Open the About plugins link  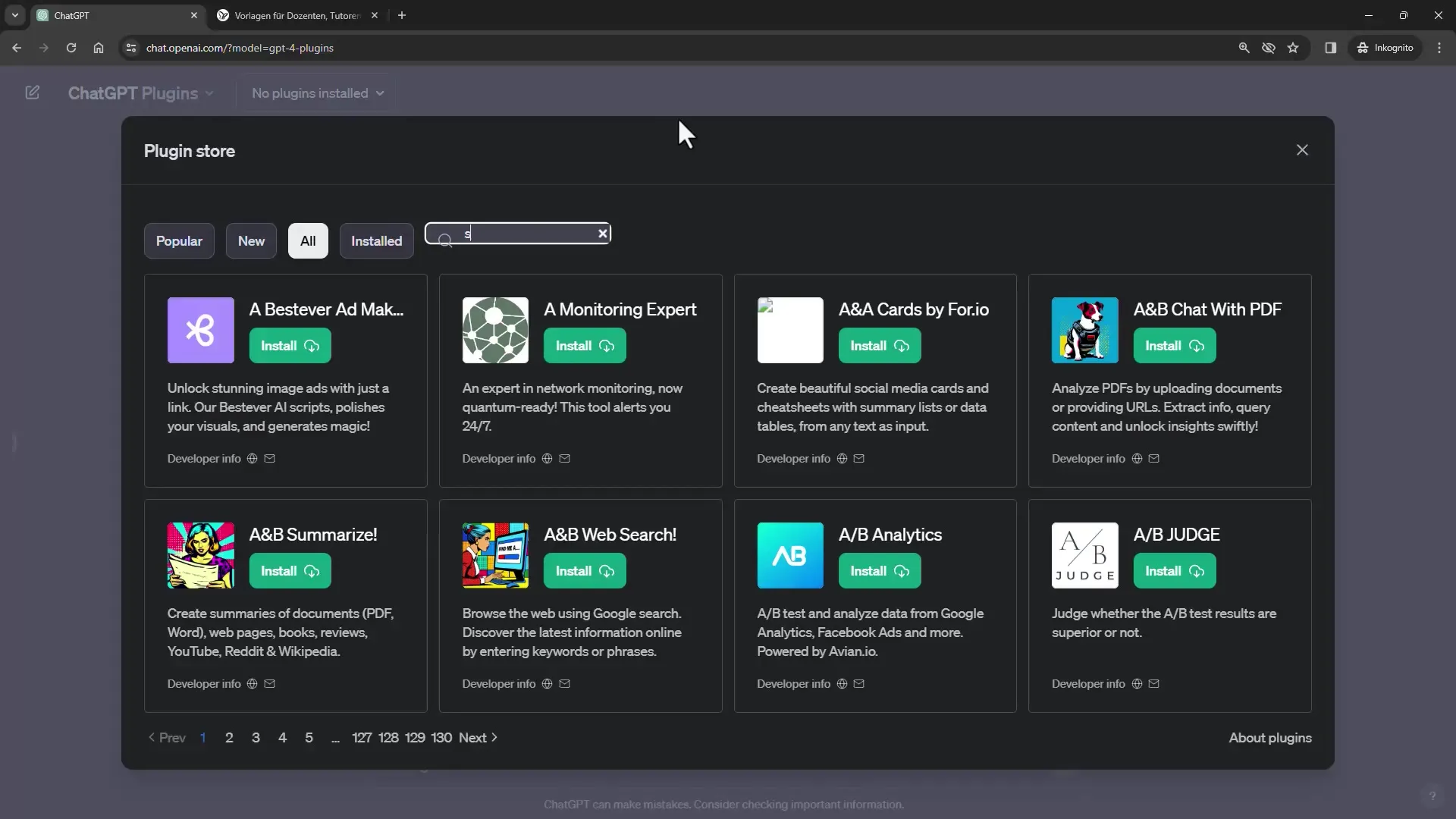(x=1269, y=738)
